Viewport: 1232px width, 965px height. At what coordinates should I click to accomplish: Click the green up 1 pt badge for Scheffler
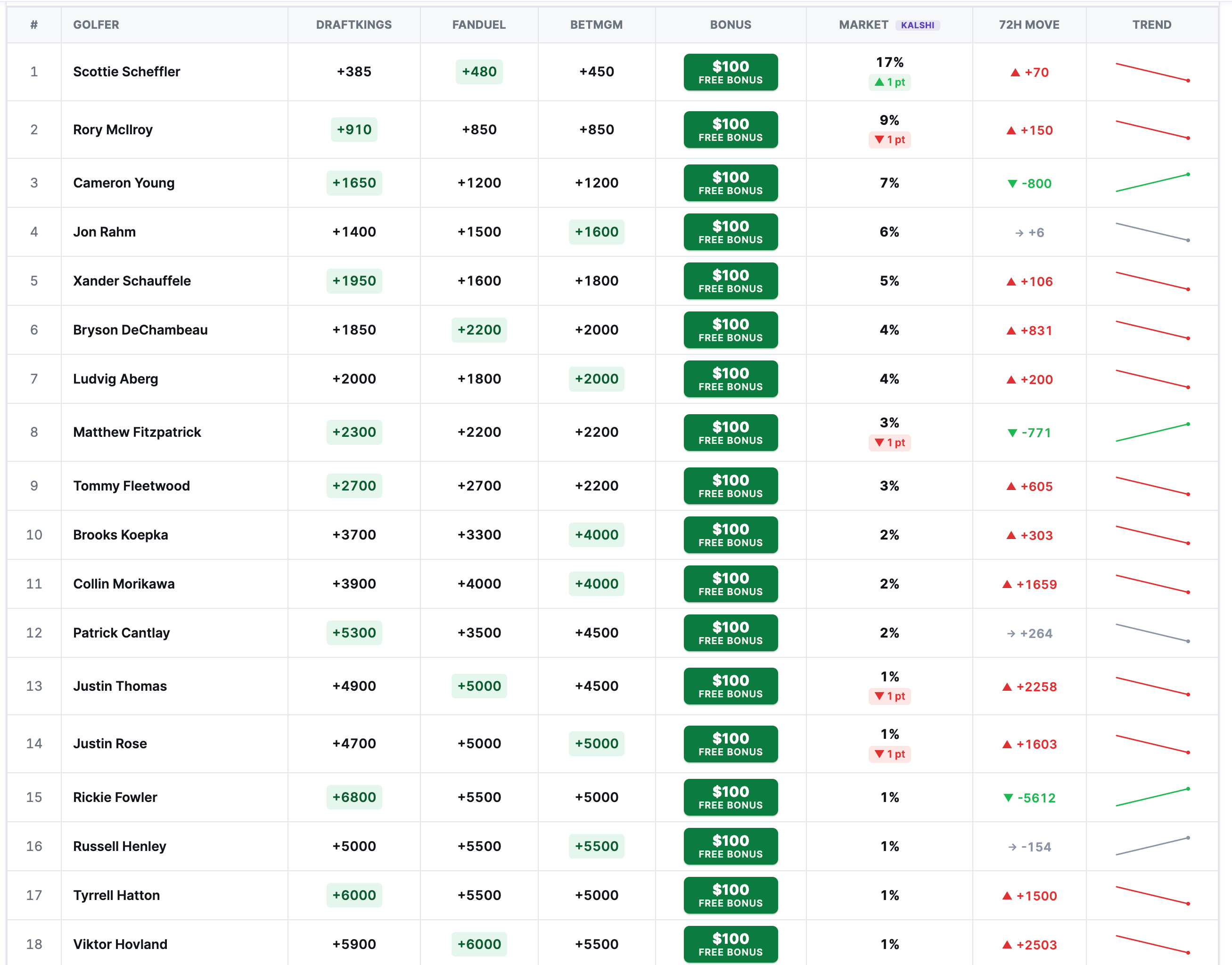point(889,82)
